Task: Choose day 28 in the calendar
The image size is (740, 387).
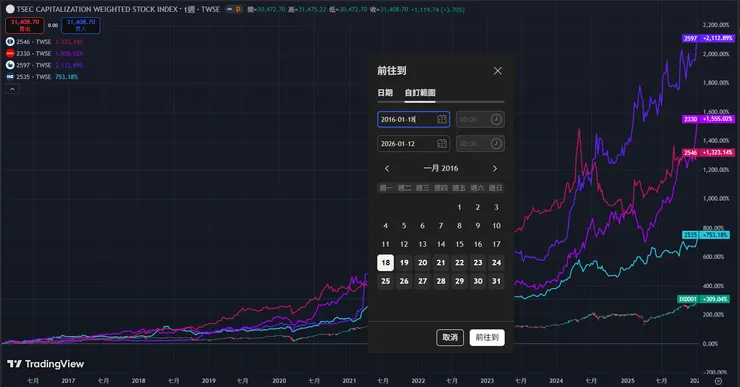Action: pyautogui.click(x=441, y=281)
